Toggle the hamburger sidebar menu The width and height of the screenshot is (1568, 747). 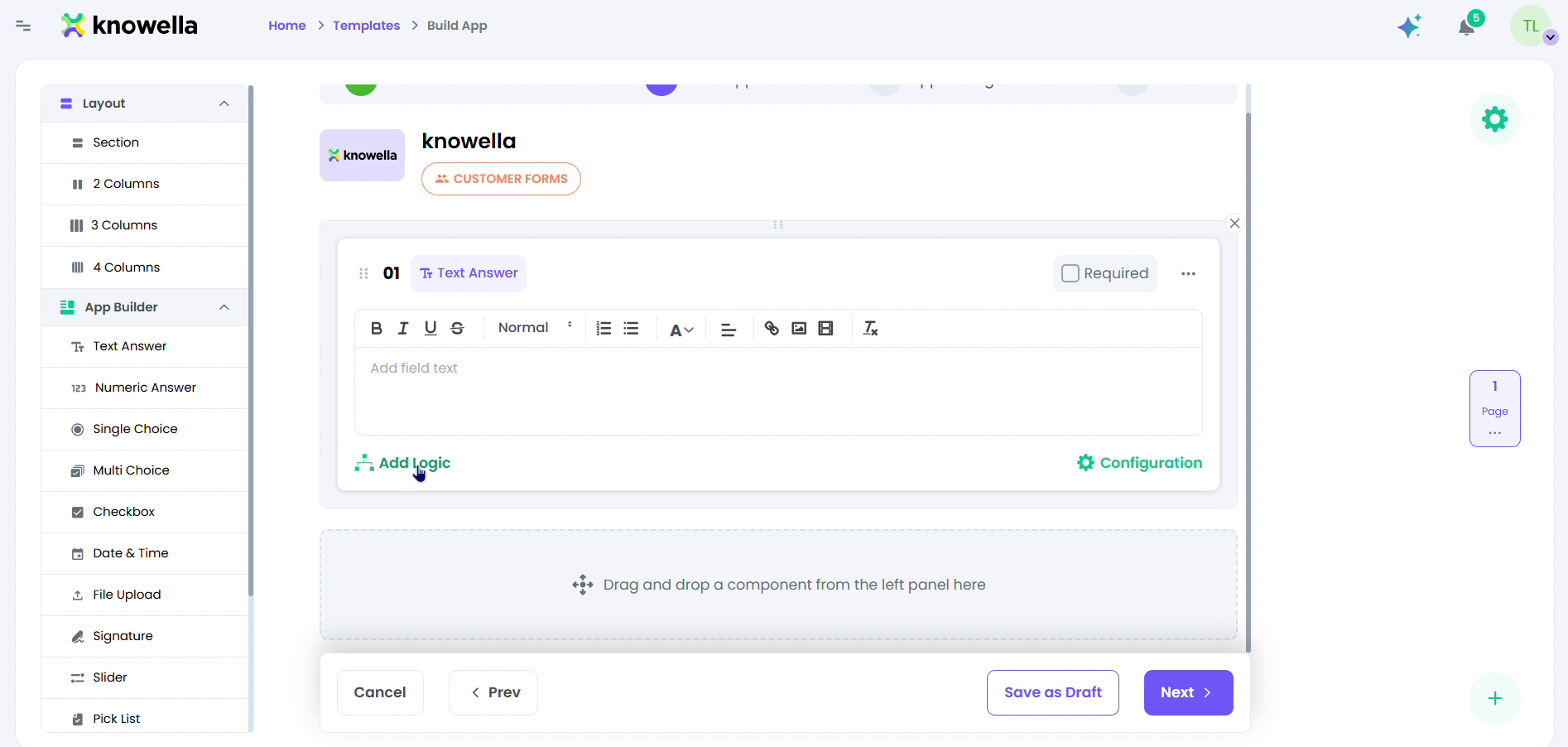click(23, 26)
